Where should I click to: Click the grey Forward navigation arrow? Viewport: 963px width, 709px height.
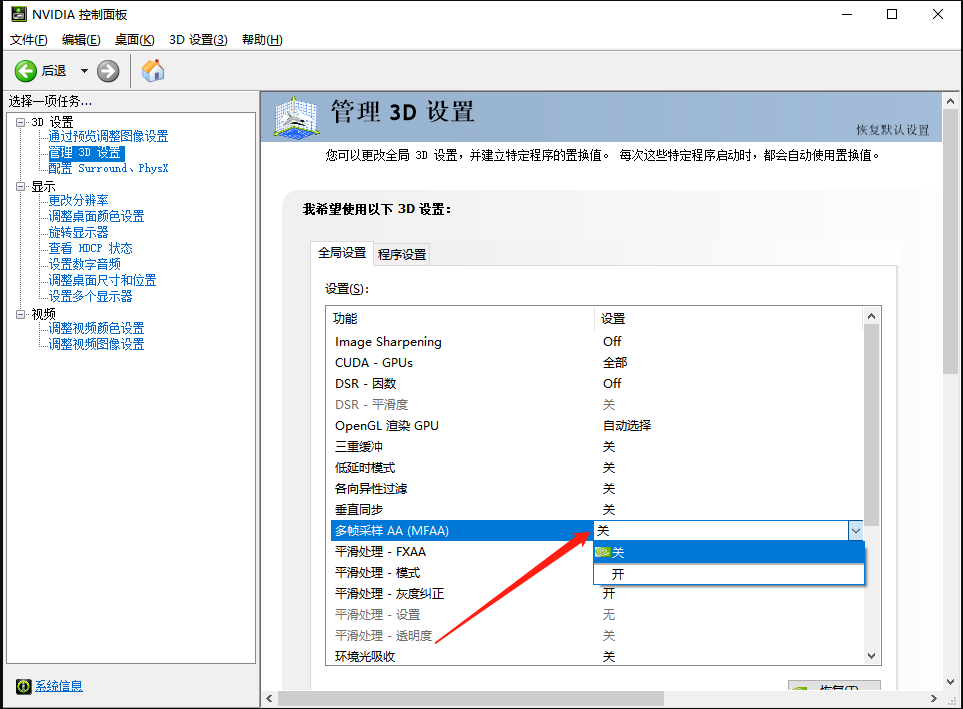pos(106,71)
